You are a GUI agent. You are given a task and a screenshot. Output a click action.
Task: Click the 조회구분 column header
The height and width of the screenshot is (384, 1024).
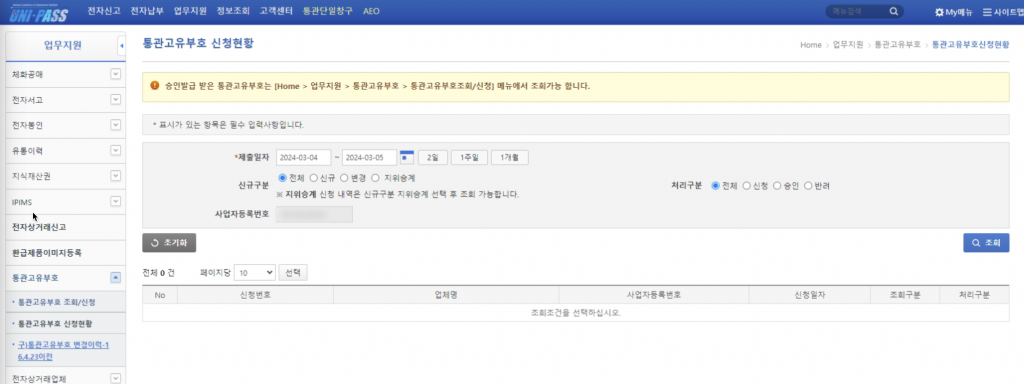tap(905, 295)
